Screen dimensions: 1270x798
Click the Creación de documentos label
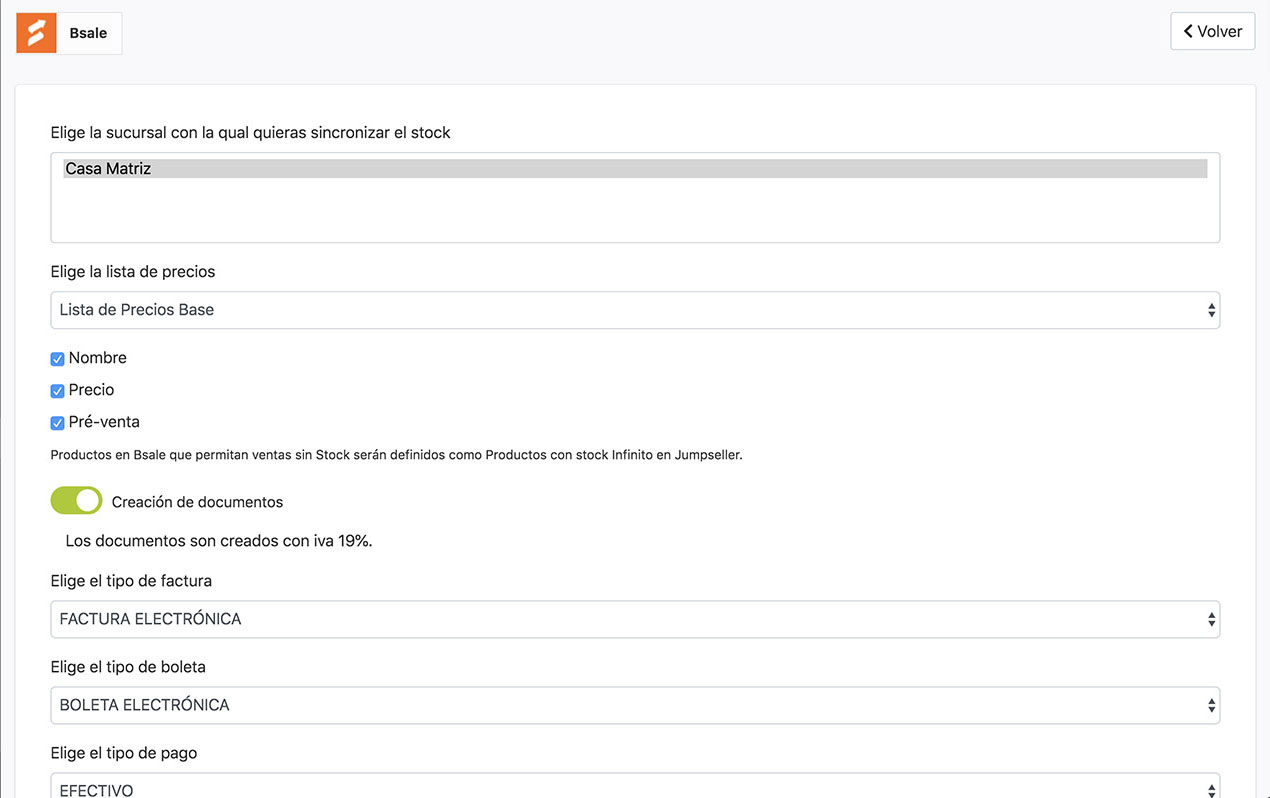click(198, 502)
